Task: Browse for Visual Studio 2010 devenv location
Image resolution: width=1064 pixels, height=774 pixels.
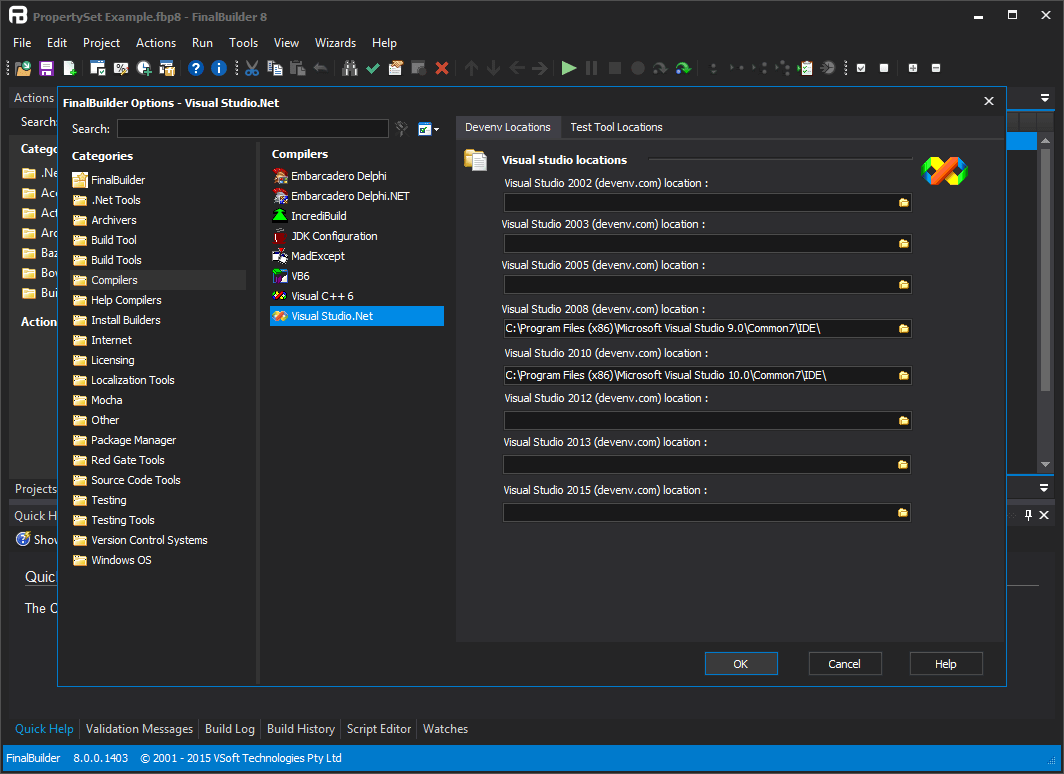Action: pyautogui.click(x=903, y=375)
